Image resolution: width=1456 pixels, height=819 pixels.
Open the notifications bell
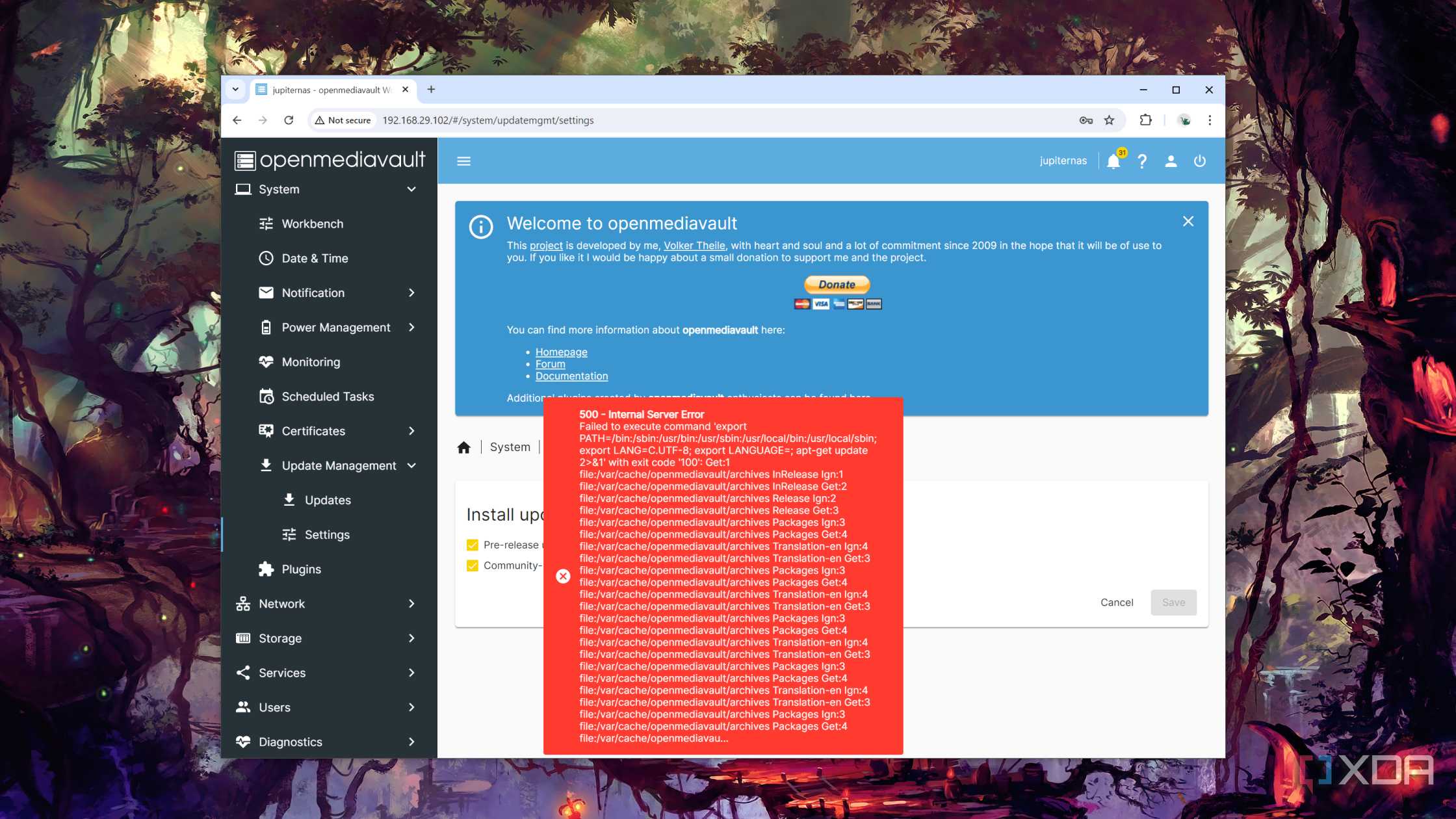point(1113,161)
